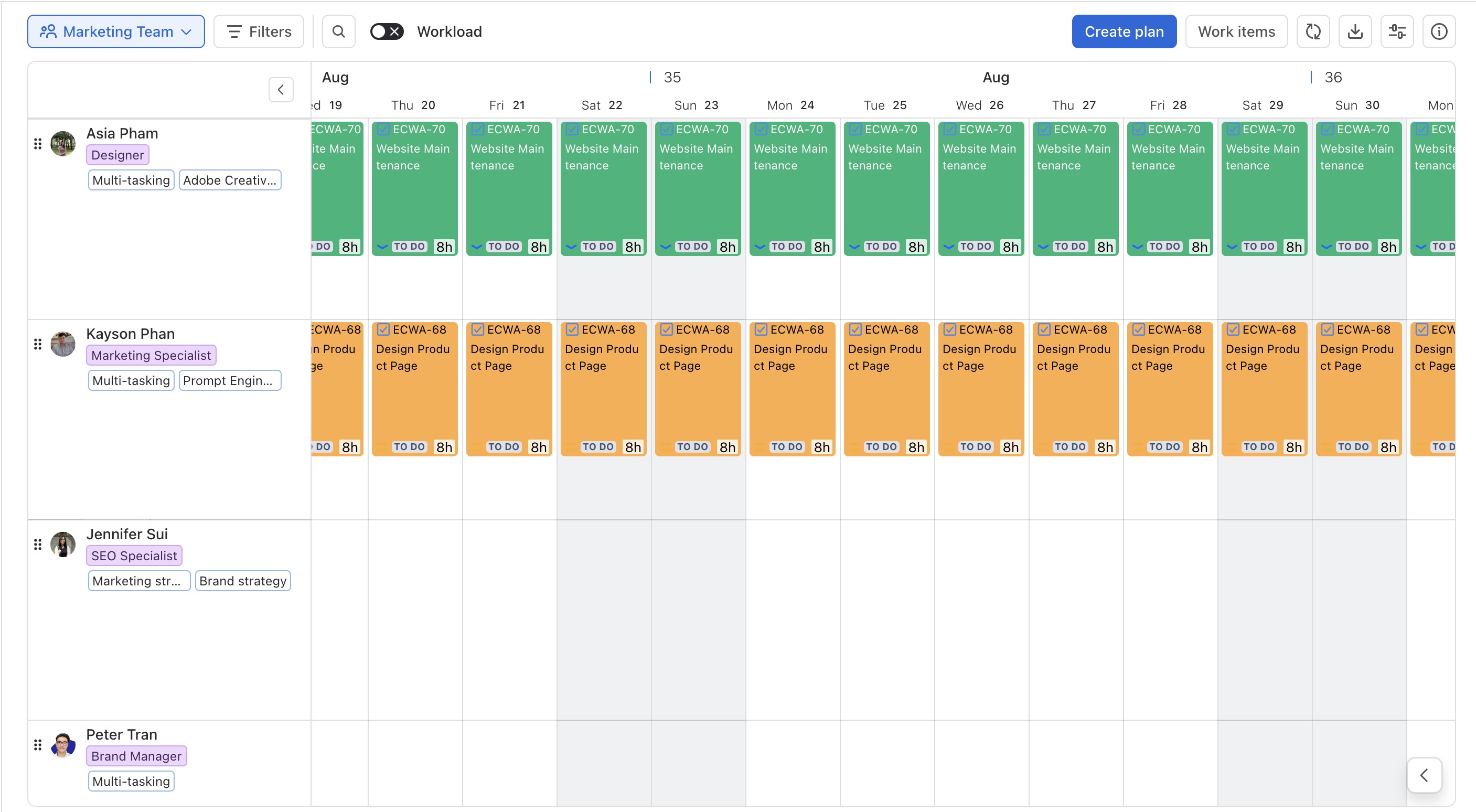Expand priority chevron on ECWA-70 Sat 29
The width and height of the screenshot is (1476, 812).
click(x=1232, y=247)
